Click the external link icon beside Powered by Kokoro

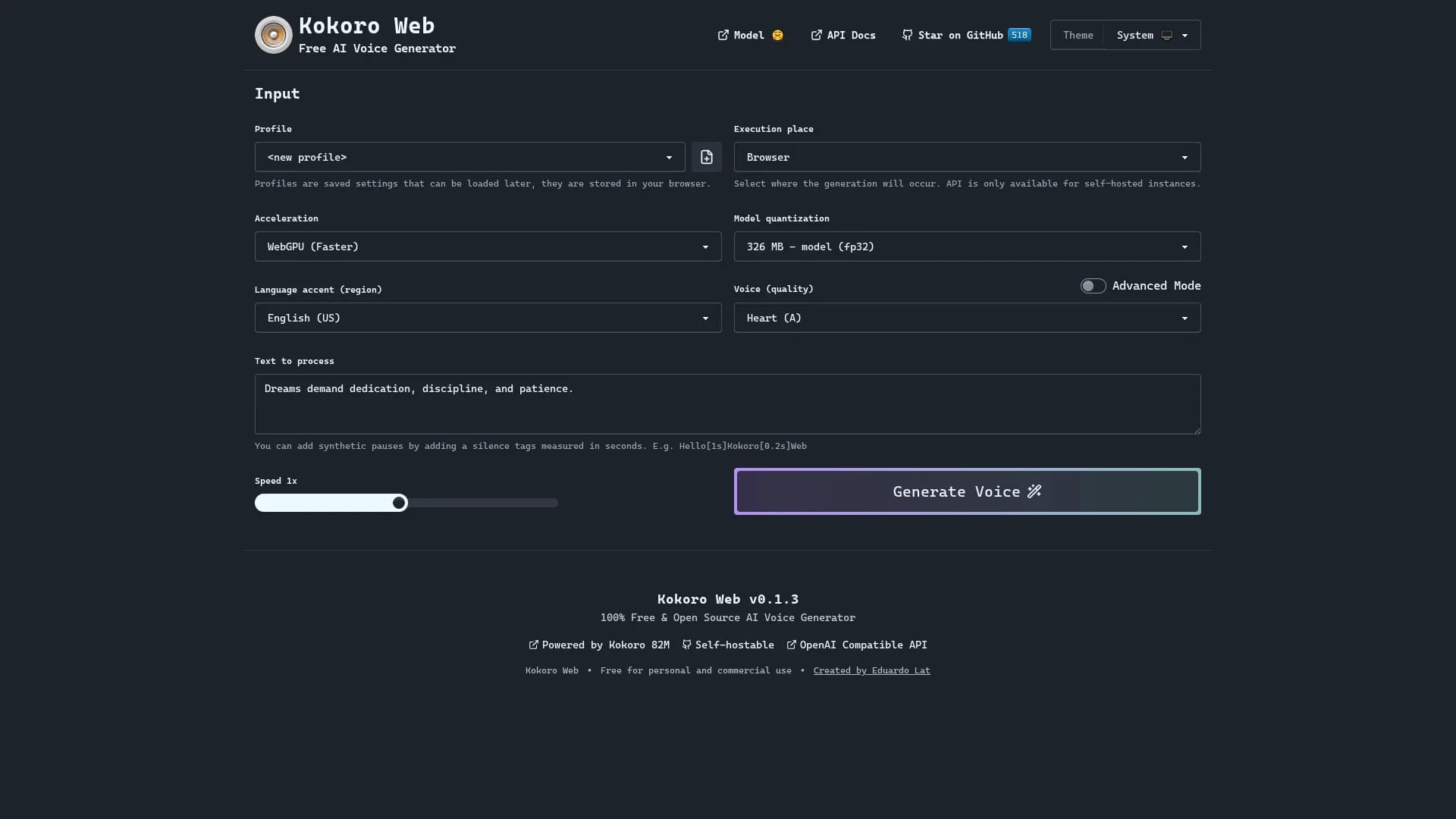533,645
